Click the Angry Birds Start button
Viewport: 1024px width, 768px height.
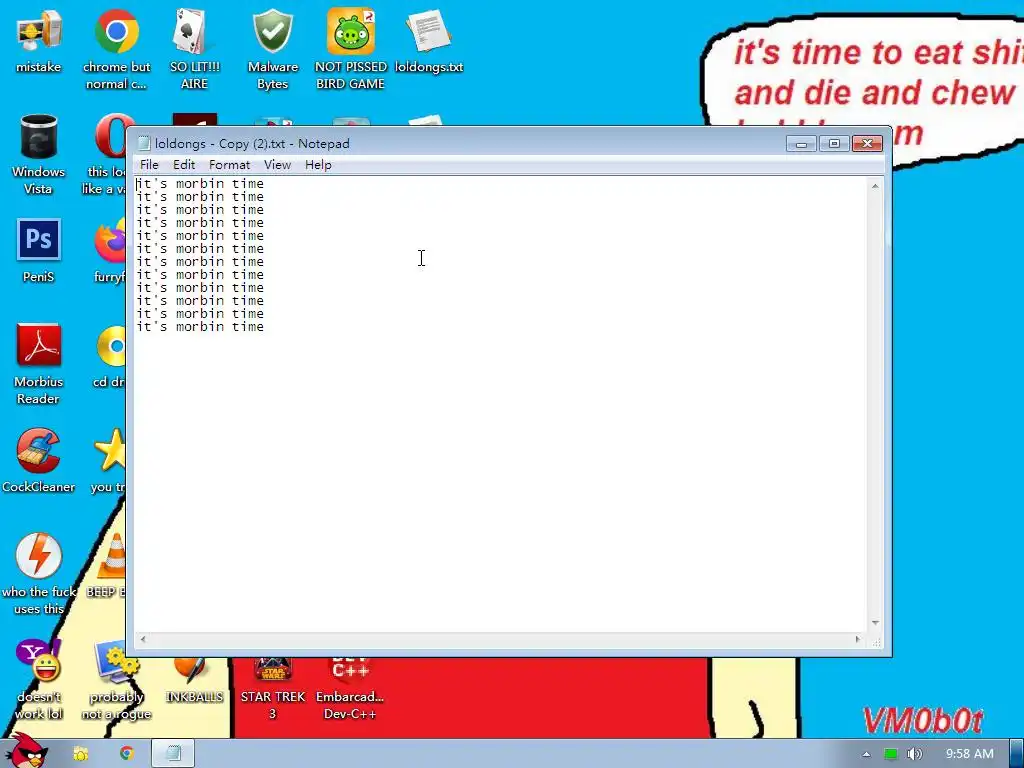27,751
